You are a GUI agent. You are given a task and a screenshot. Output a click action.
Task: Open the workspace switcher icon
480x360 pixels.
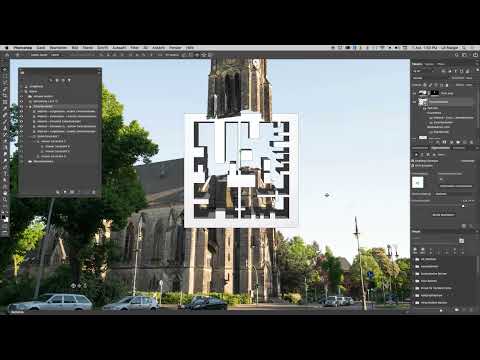coord(464,55)
